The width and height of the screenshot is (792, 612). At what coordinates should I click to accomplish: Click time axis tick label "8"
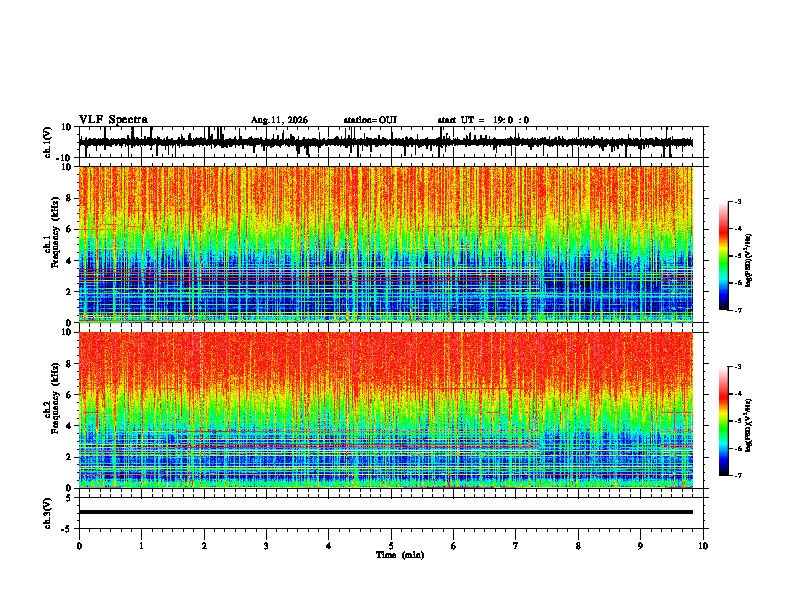578,546
